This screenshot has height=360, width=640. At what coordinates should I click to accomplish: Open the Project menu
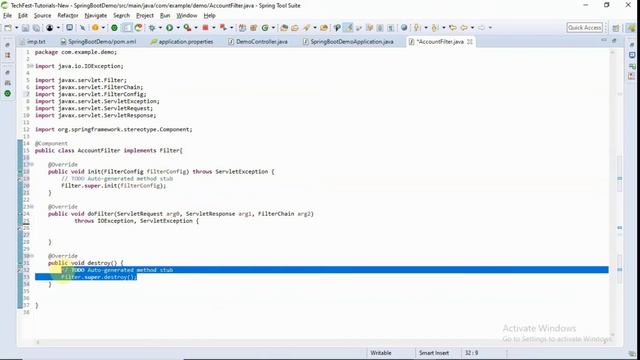[x=145, y=16]
